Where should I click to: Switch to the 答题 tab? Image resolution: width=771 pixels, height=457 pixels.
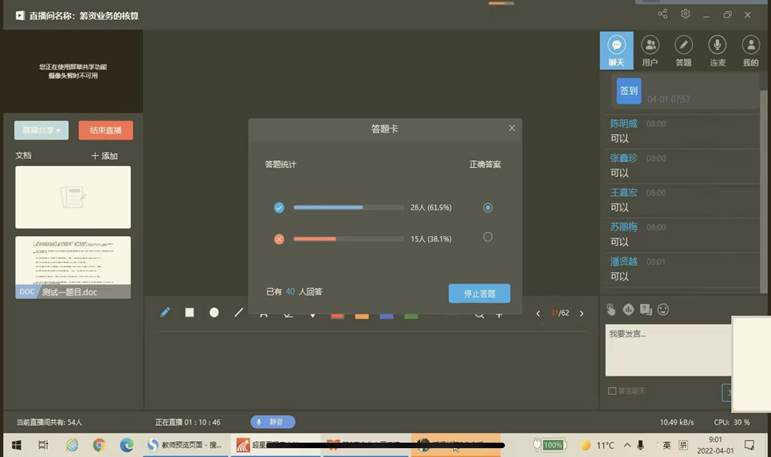(683, 50)
